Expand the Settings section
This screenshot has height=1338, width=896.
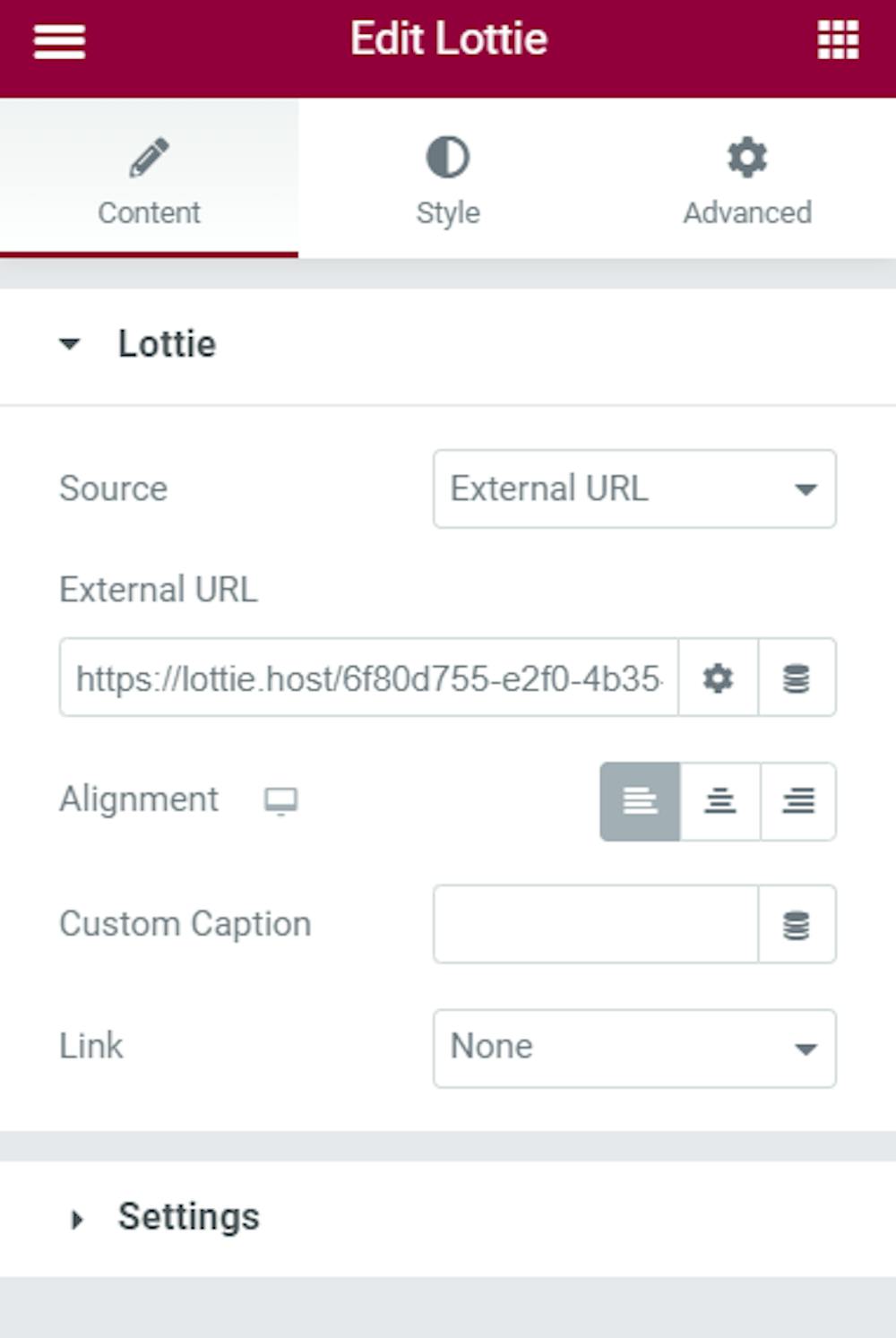(188, 1217)
